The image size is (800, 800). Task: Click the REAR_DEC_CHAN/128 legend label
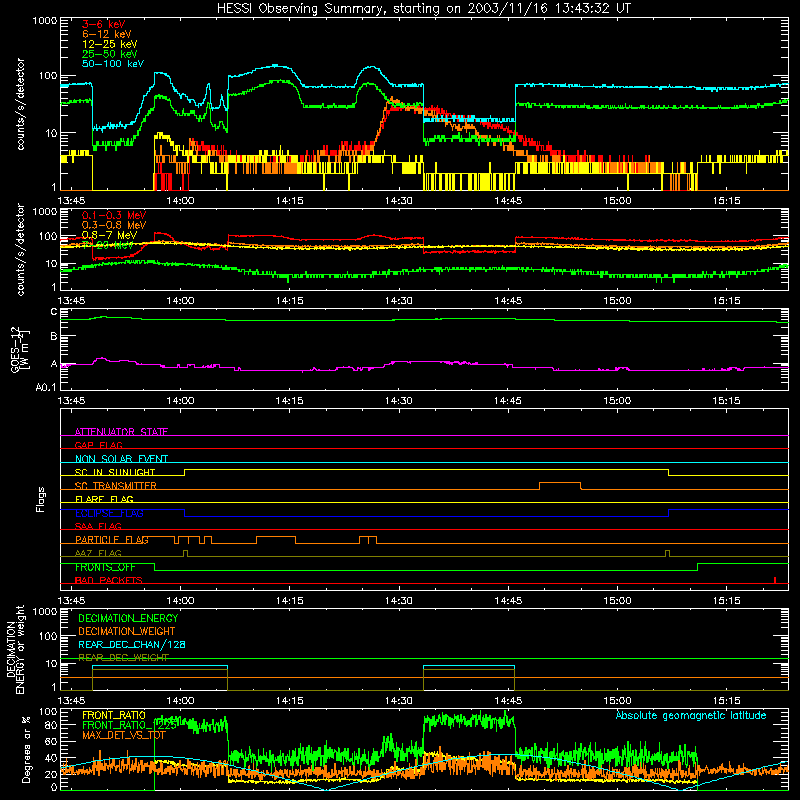coord(132,644)
